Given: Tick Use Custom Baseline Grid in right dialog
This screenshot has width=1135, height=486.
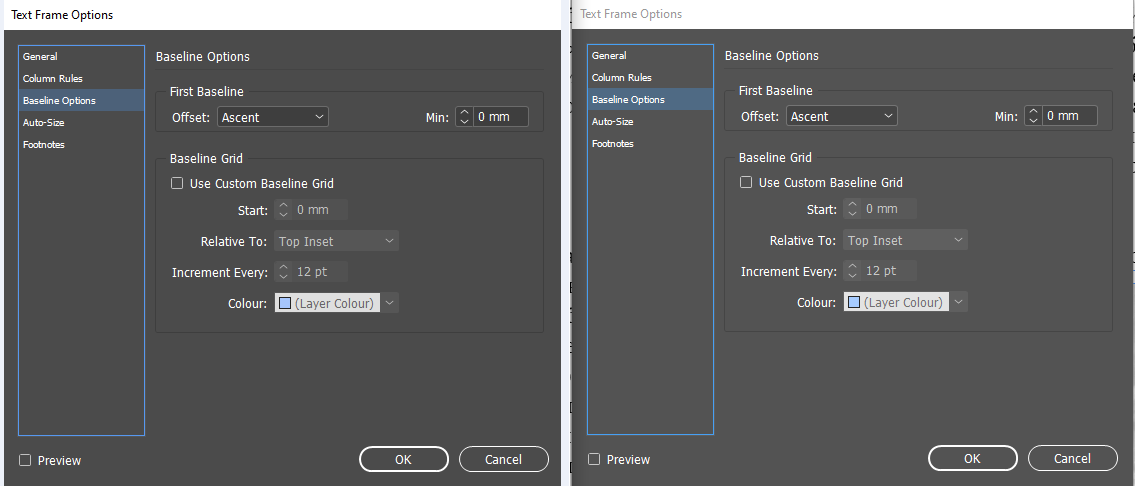Looking at the screenshot, I should 746,182.
